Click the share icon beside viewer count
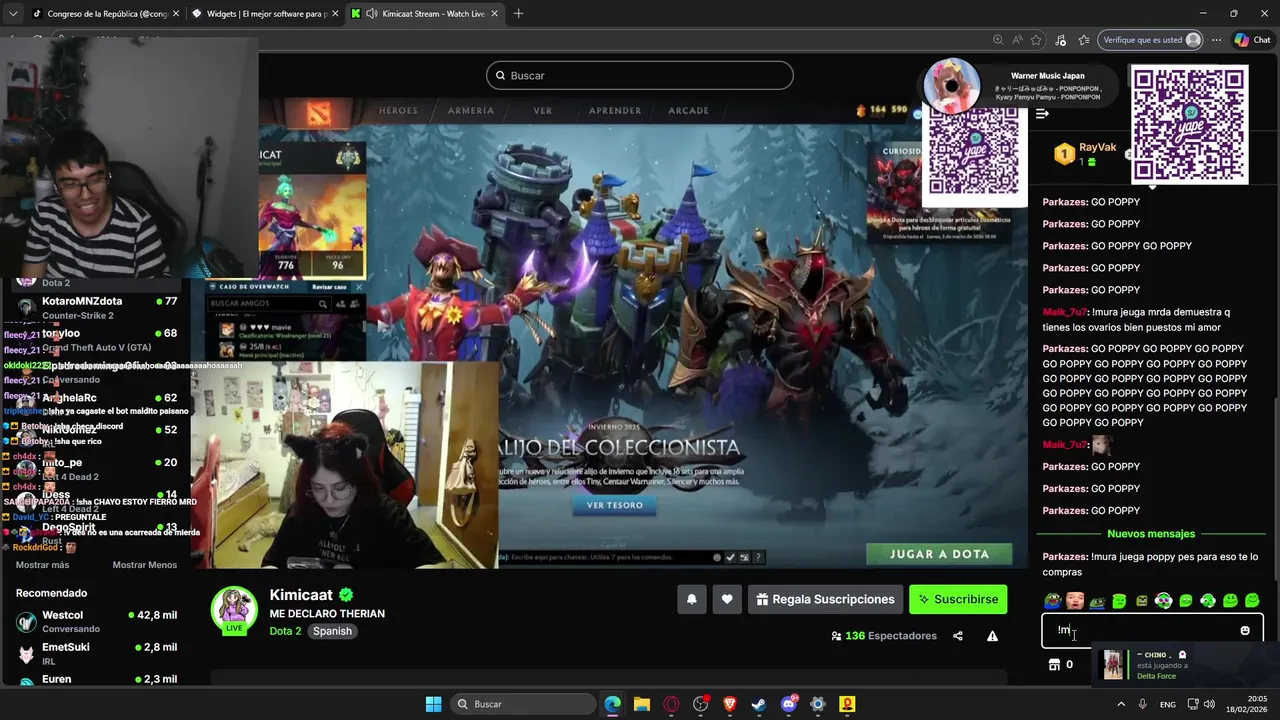Screen dimensions: 1280x720 point(958,636)
